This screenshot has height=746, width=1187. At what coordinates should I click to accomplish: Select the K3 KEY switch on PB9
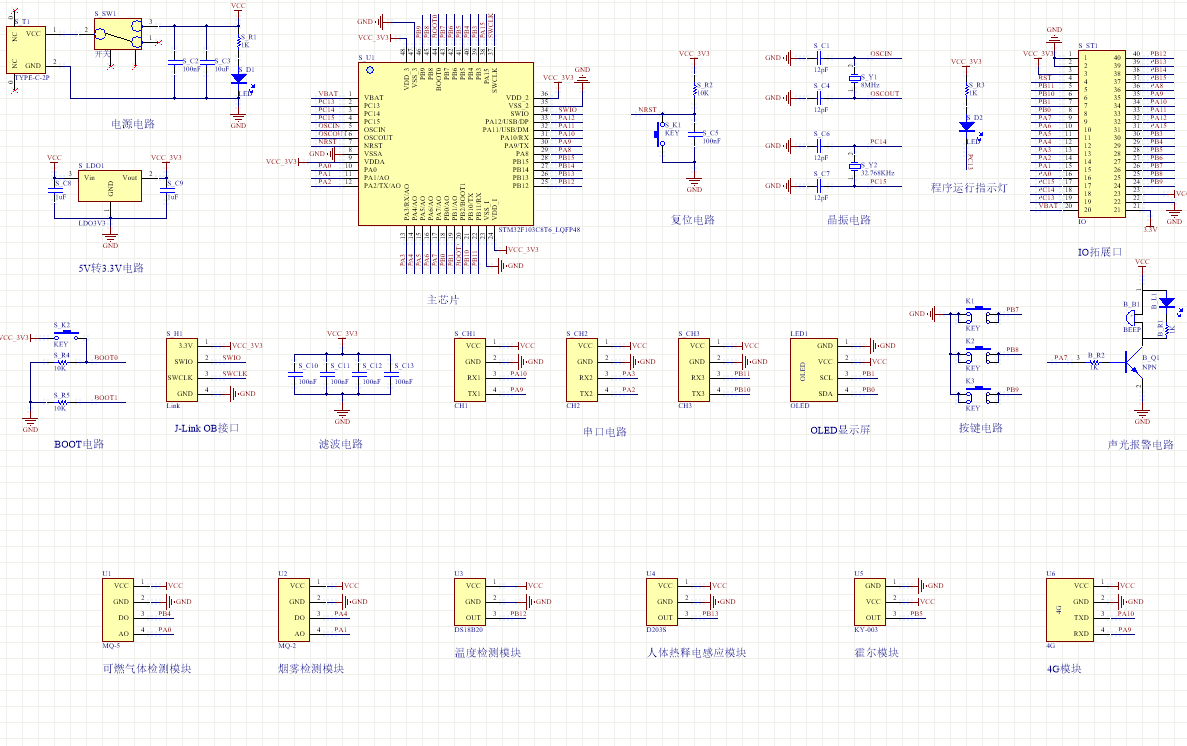(978, 395)
